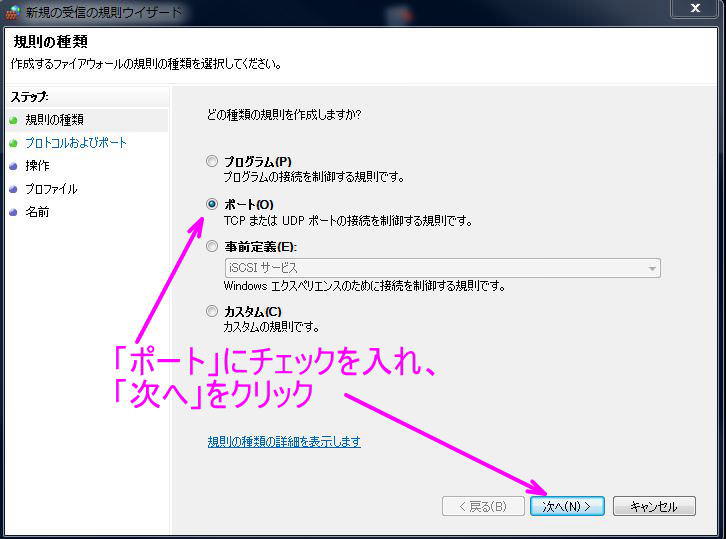Click the 次へ(N) > button
The width and height of the screenshot is (726, 539).
(x=567, y=506)
